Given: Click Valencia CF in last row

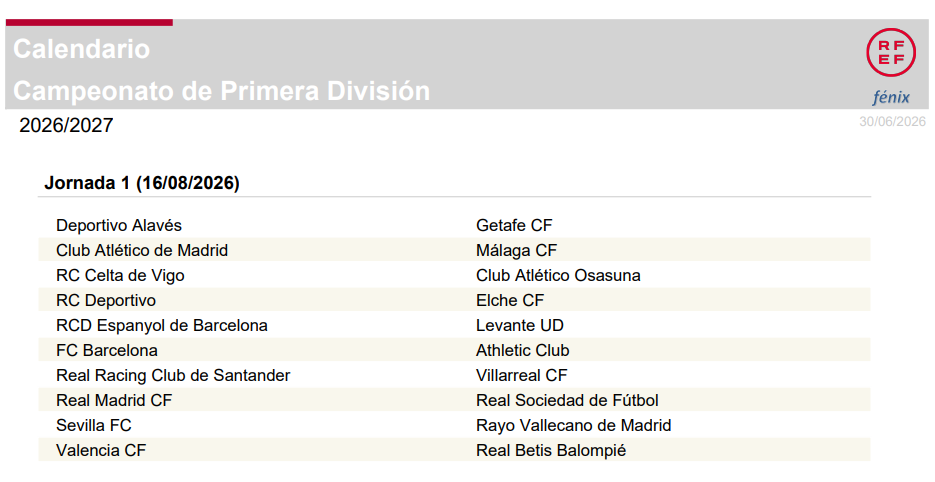Looking at the screenshot, I should (x=101, y=450).
